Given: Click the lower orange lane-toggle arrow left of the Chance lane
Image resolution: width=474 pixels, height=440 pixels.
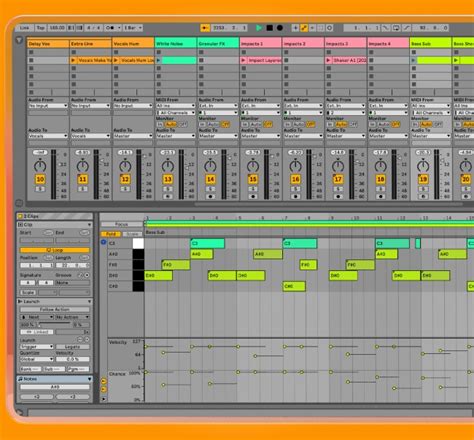Looking at the screenshot, I should 104,389.
